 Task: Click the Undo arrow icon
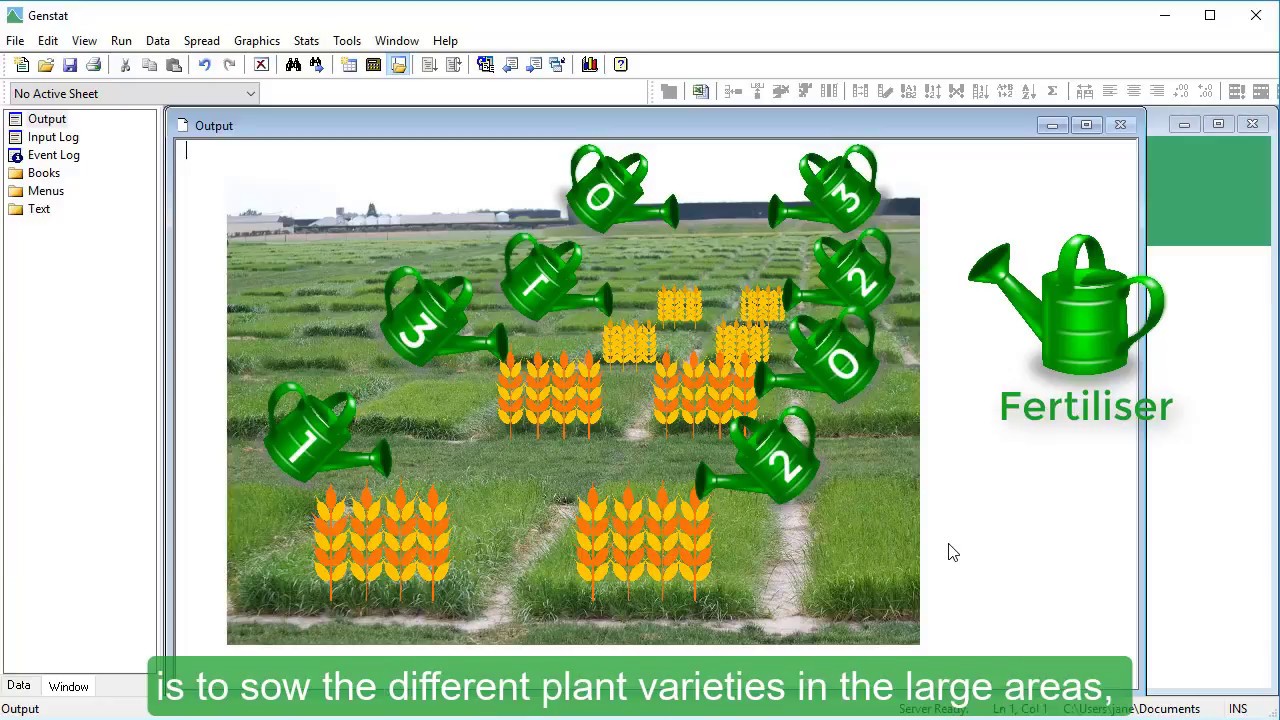[205, 65]
